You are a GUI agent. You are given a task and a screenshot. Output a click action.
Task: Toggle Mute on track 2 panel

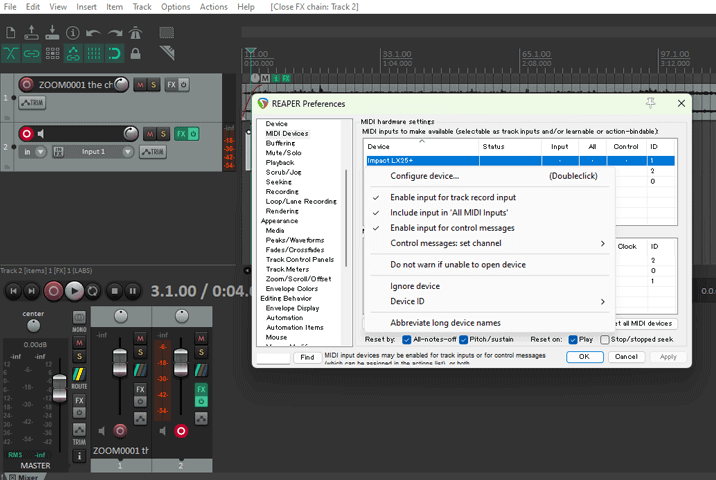coord(150,134)
